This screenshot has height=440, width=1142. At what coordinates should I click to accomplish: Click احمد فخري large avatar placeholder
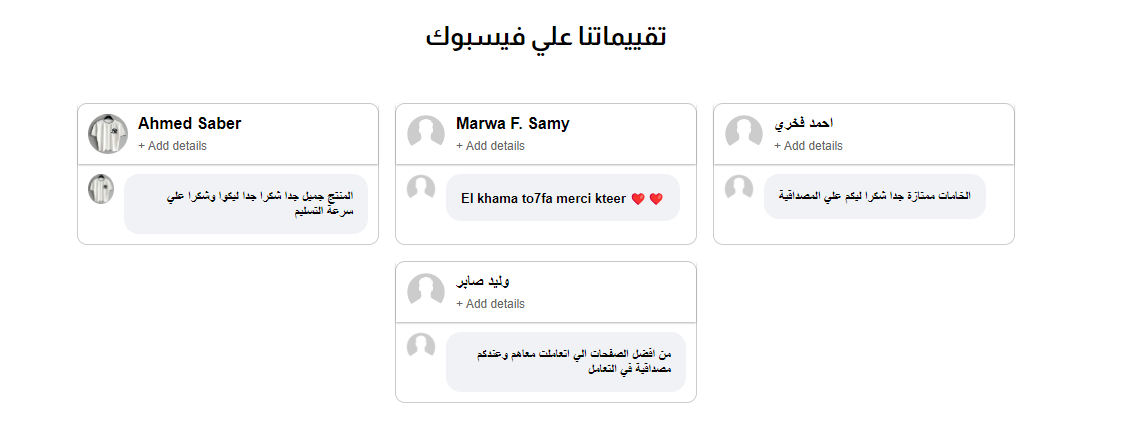[744, 133]
